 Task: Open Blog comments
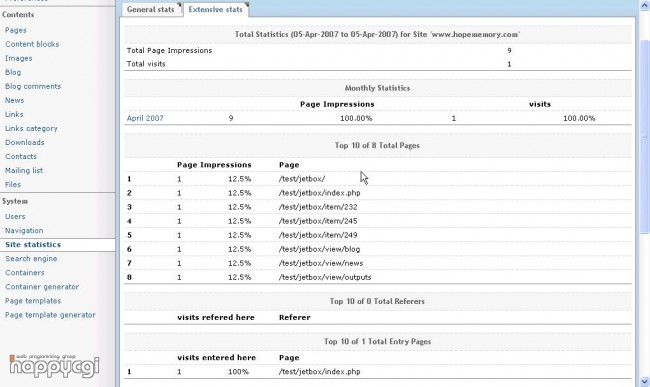(x=33, y=86)
